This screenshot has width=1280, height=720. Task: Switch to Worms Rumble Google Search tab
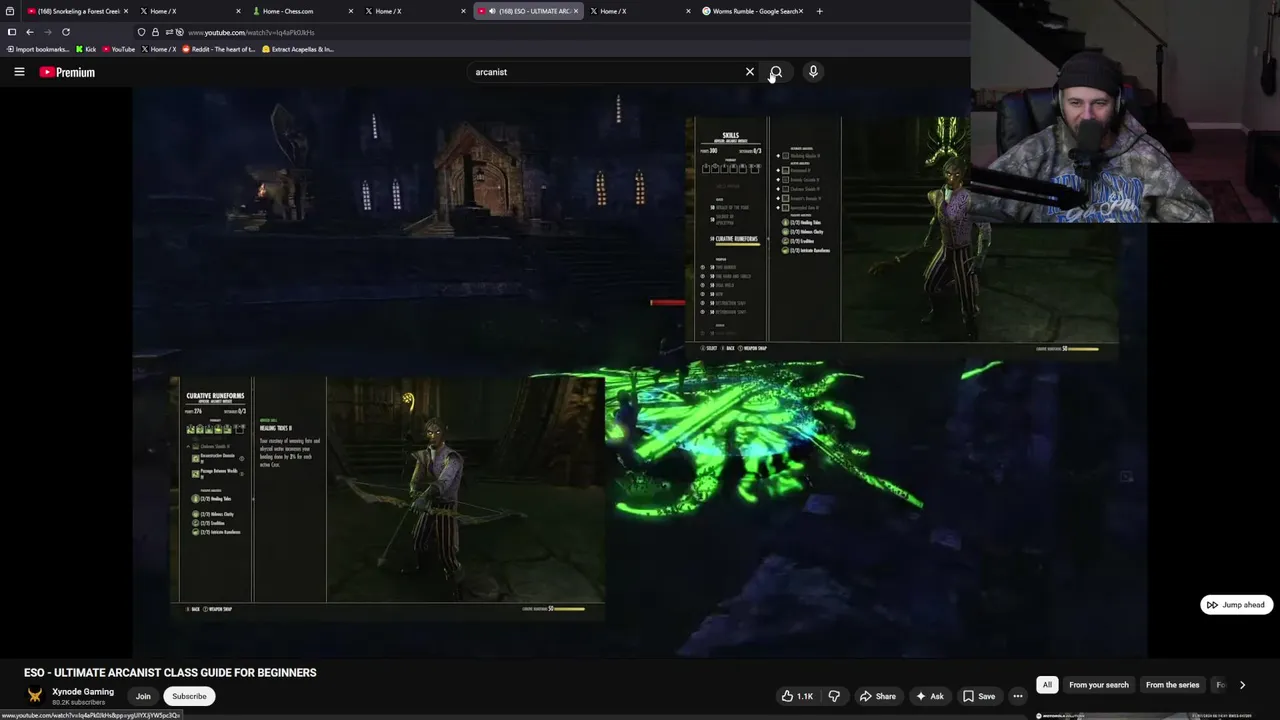click(750, 11)
